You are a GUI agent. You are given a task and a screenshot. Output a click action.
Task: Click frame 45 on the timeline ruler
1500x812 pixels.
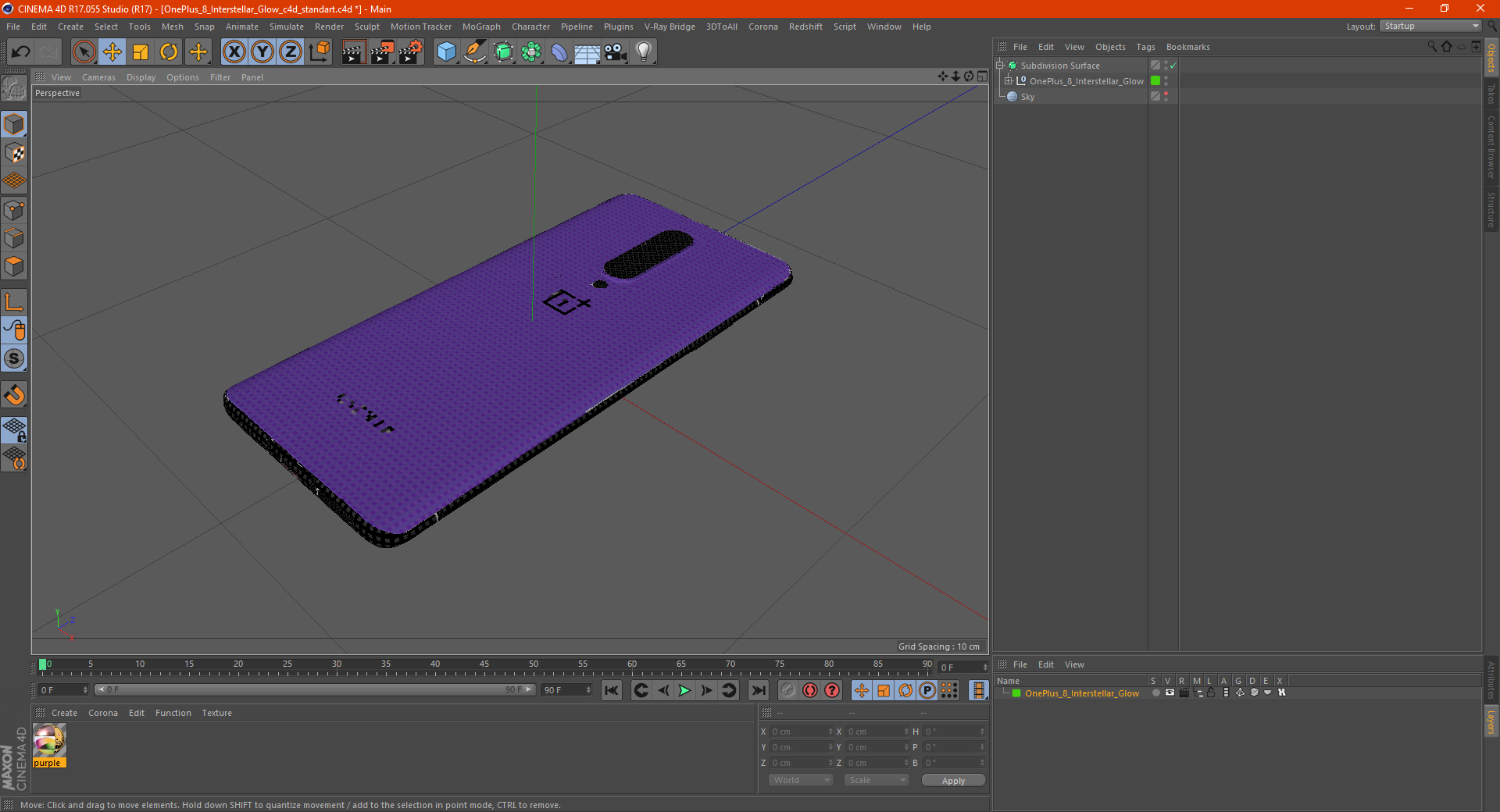point(484,665)
